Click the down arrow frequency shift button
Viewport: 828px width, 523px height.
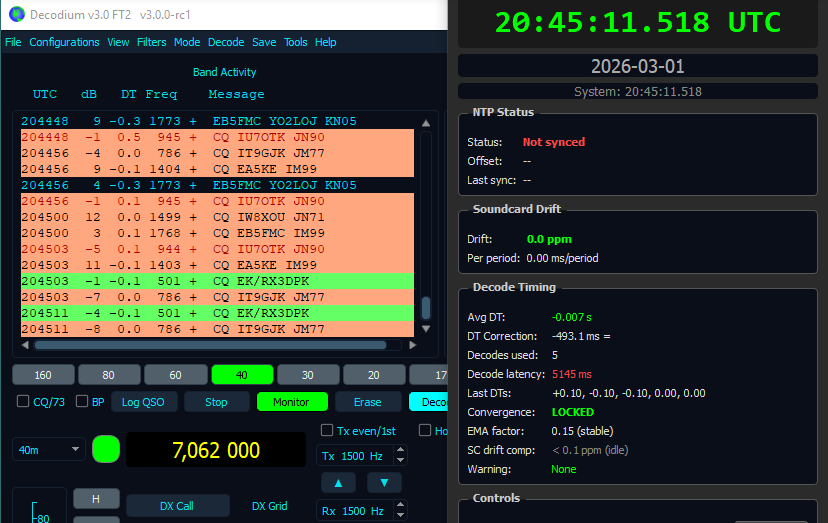point(383,483)
